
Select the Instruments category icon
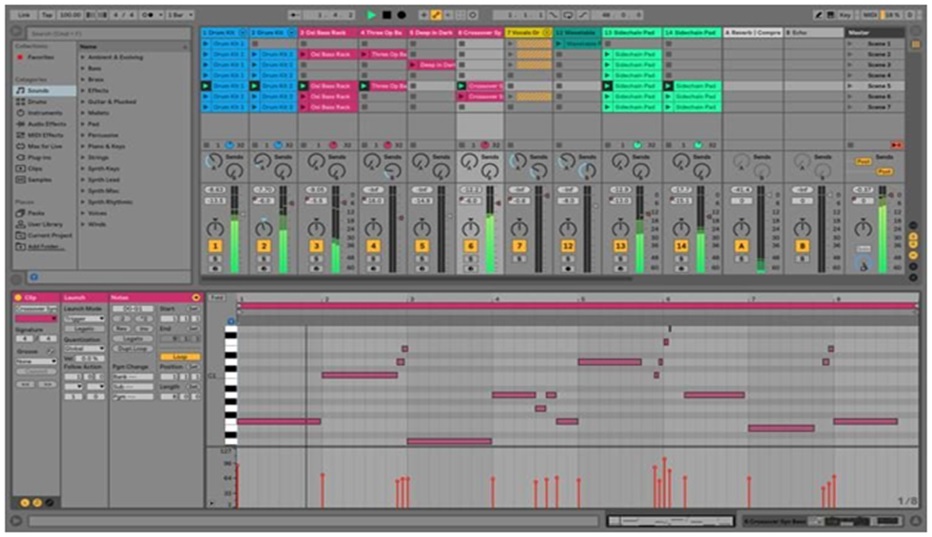(x=21, y=113)
